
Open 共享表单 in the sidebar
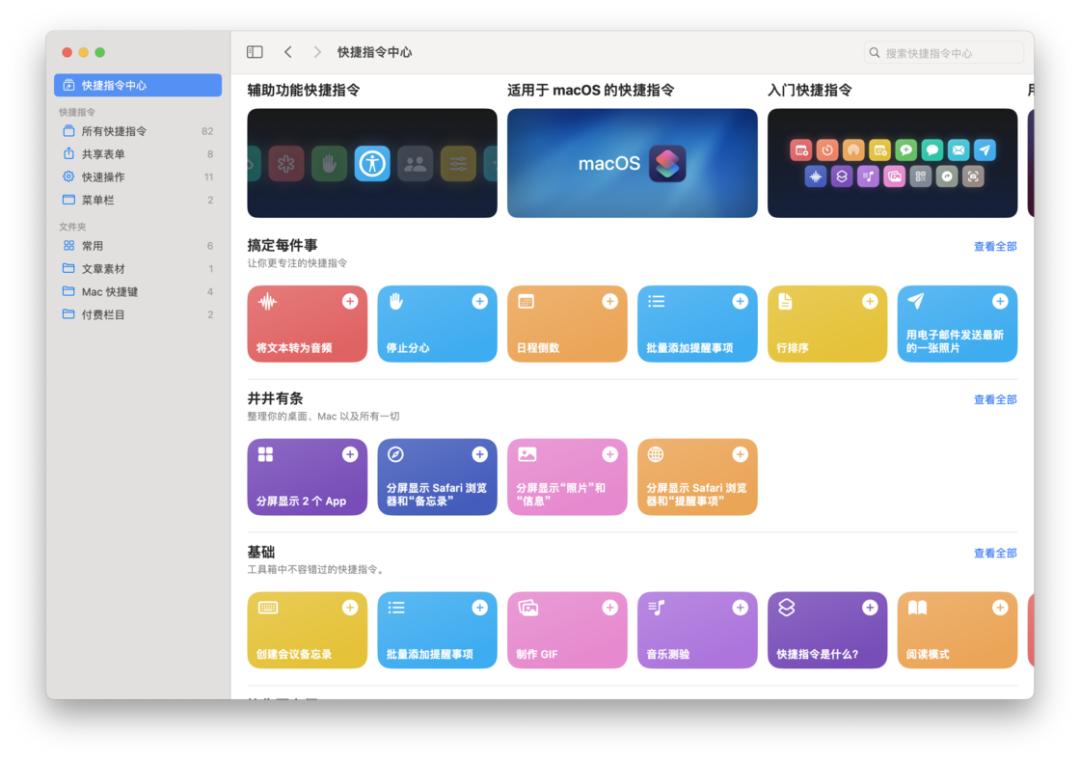tap(138, 154)
